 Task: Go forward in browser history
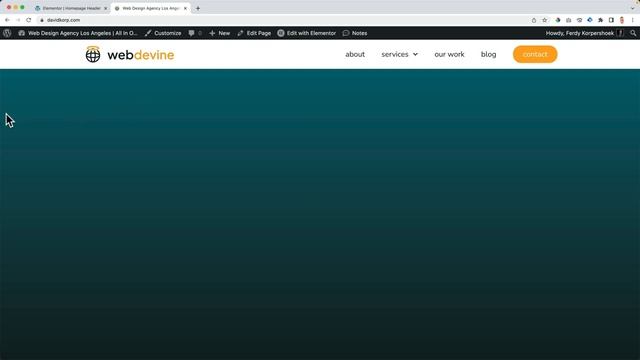coord(18,20)
